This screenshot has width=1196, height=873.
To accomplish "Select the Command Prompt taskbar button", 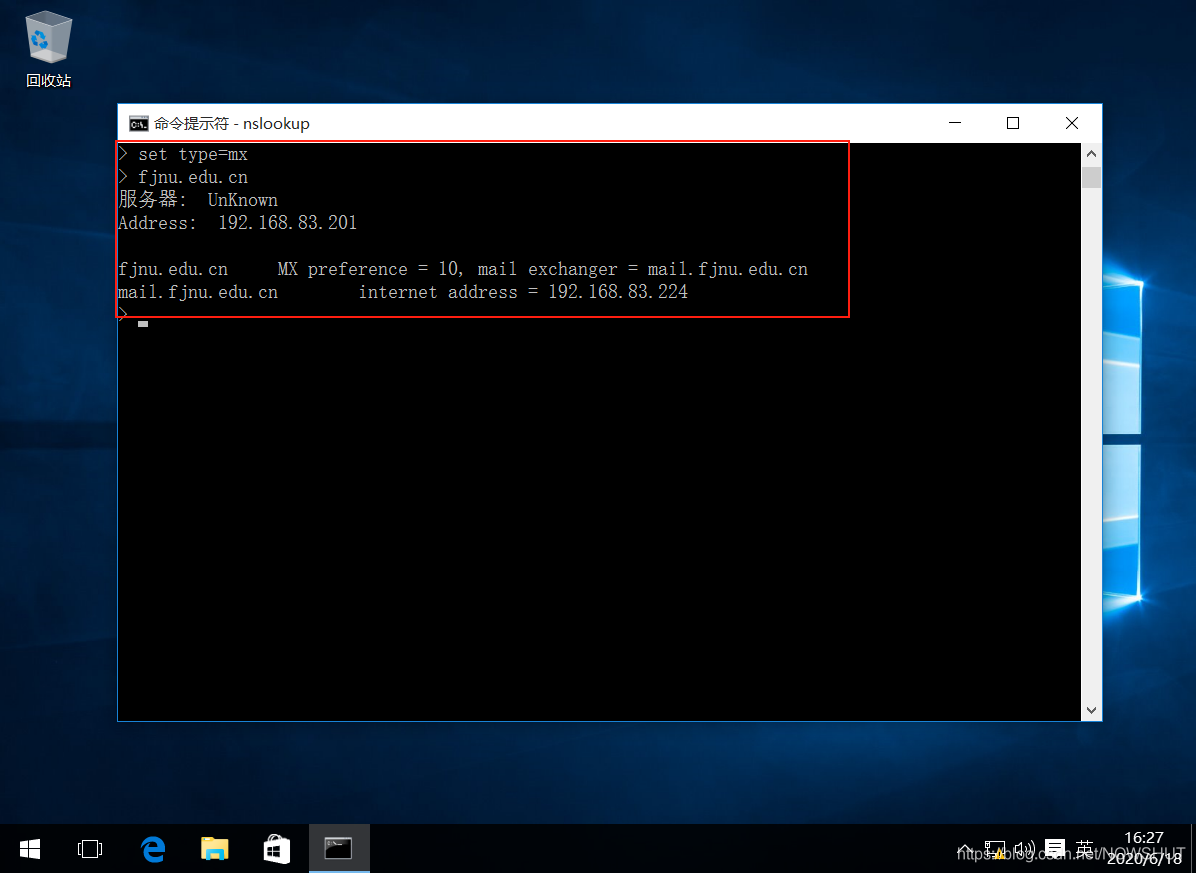I will coord(338,849).
